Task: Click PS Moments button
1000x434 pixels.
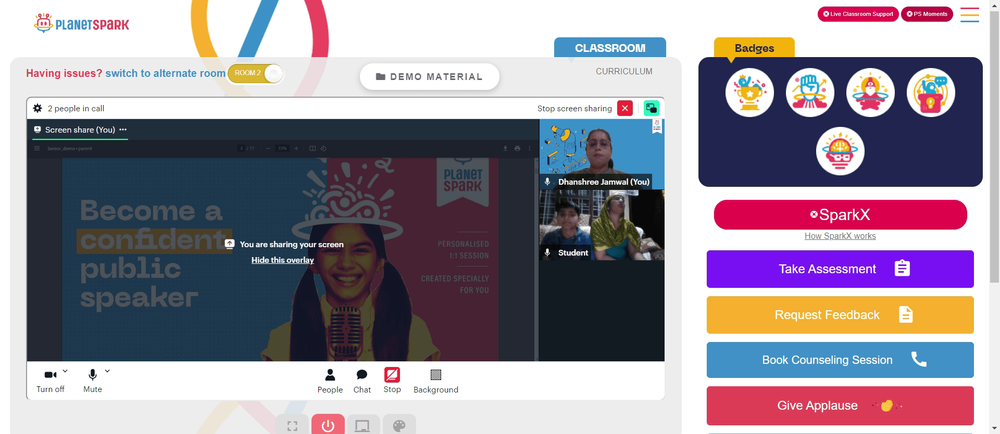Action: coord(927,14)
